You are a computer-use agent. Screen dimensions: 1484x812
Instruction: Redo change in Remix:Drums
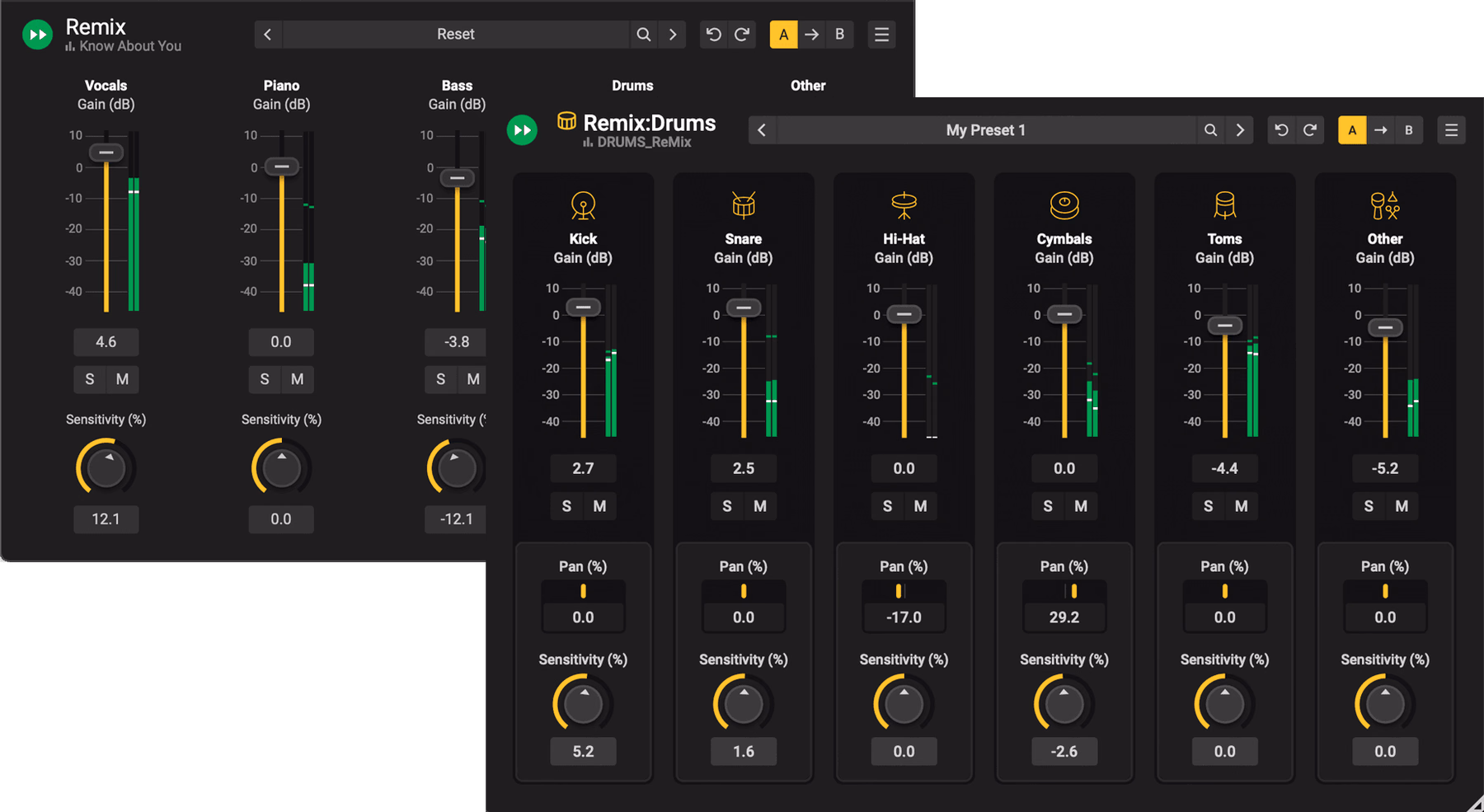[x=1310, y=130]
